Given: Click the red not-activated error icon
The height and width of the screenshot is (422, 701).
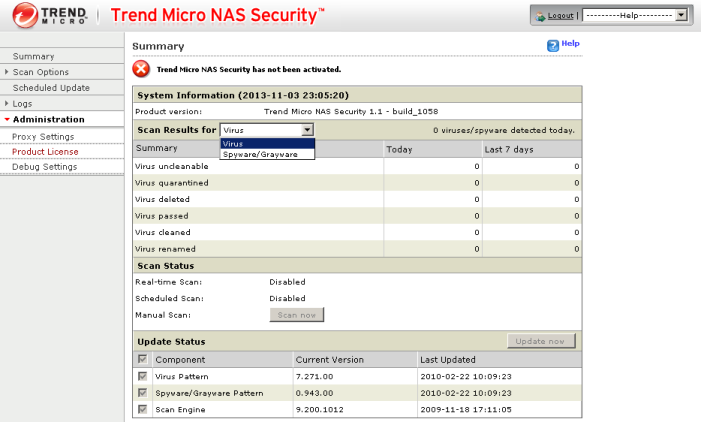Looking at the screenshot, I should (x=141, y=69).
